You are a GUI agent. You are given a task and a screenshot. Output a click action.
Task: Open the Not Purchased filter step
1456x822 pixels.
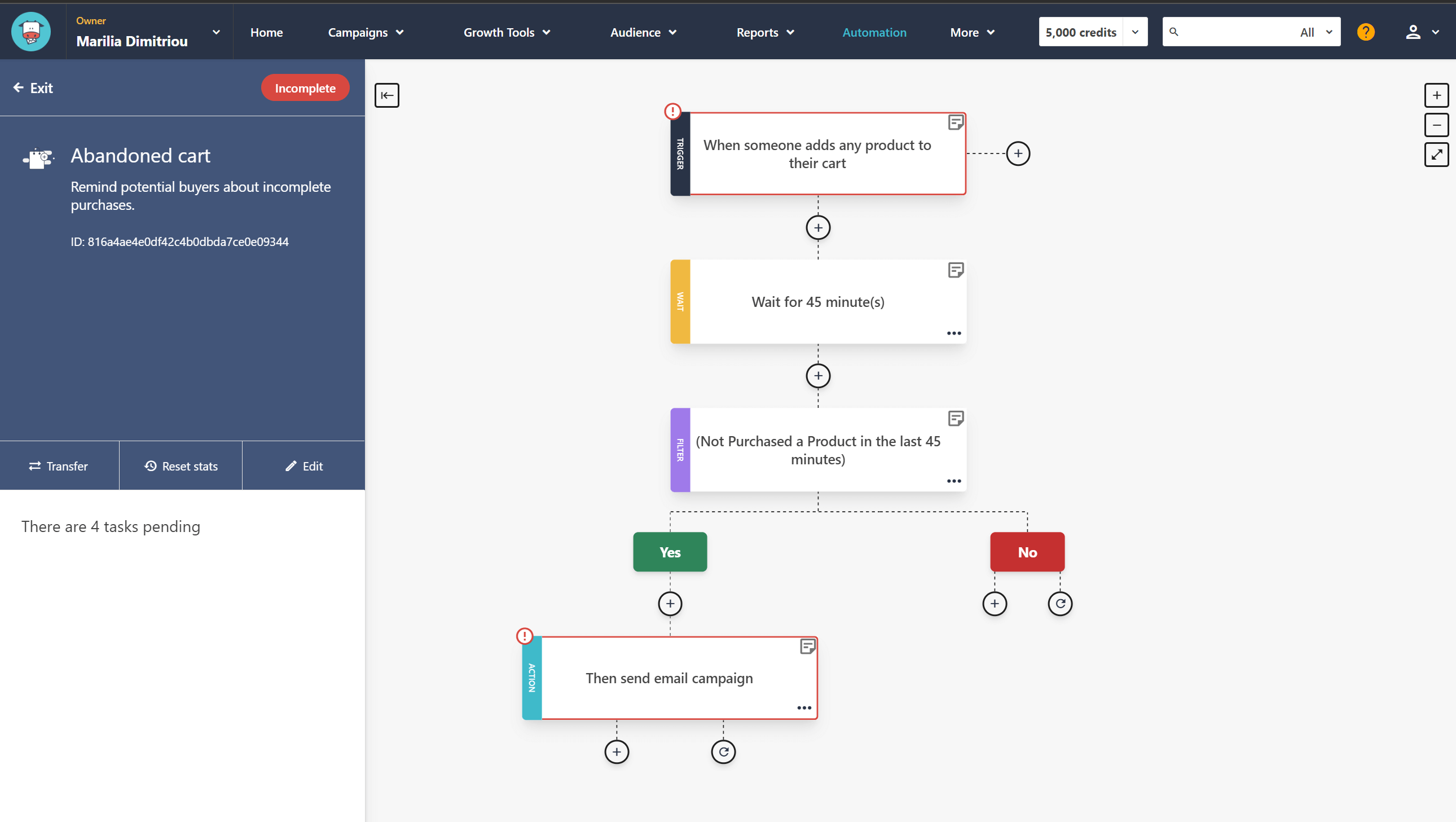click(818, 450)
